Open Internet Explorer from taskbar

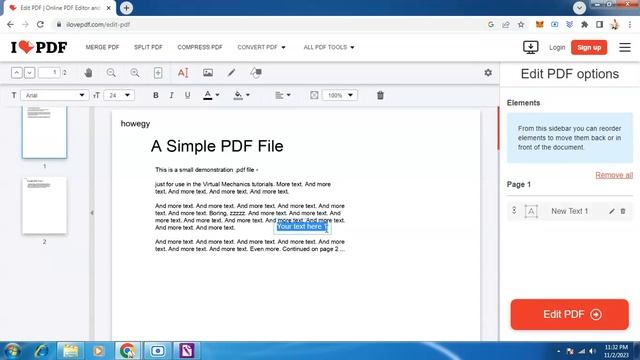(42, 351)
